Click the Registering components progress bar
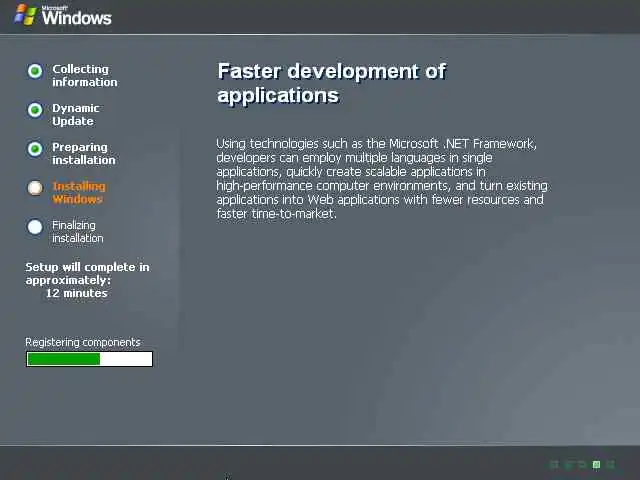 tap(89, 359)
